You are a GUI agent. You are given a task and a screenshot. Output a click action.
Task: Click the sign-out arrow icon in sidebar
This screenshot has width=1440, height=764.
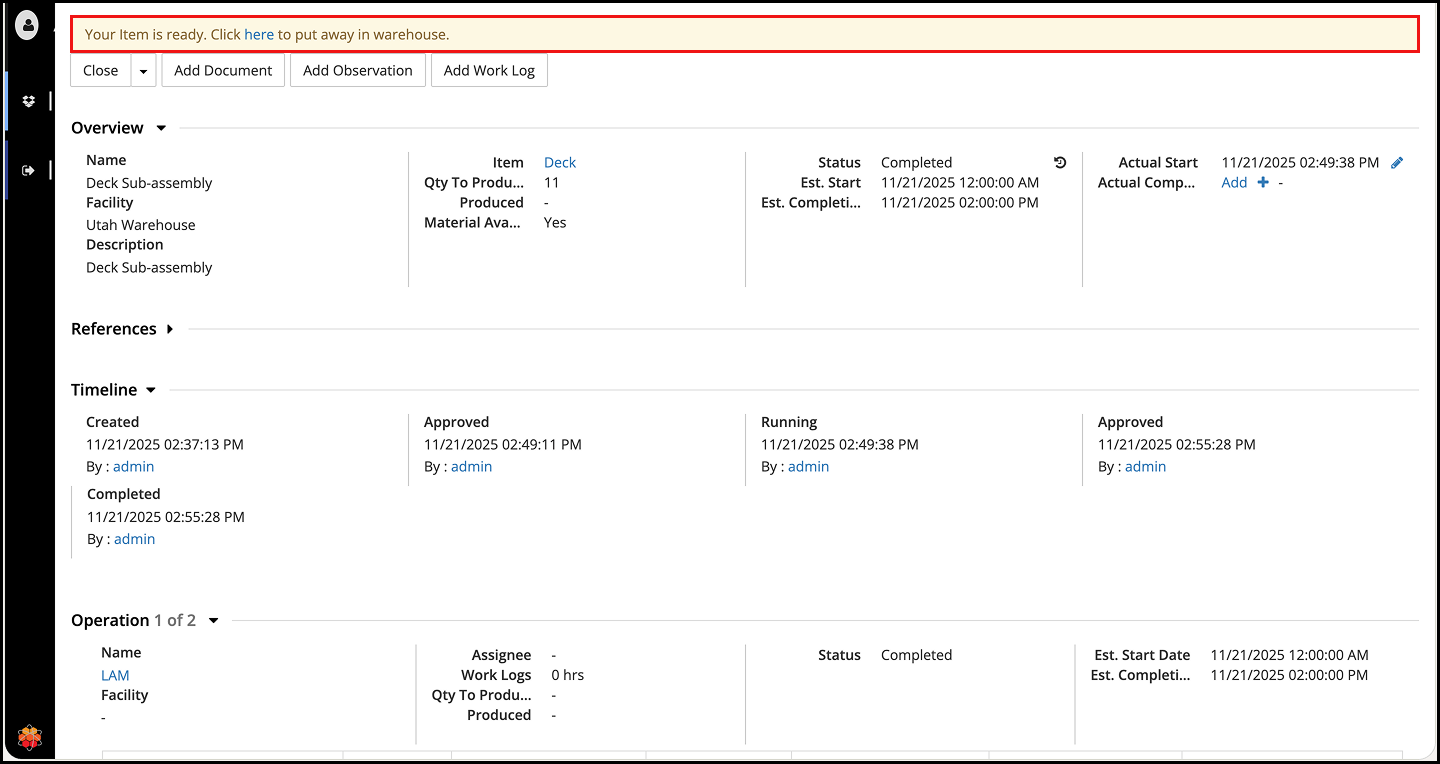tap(28, 170)
